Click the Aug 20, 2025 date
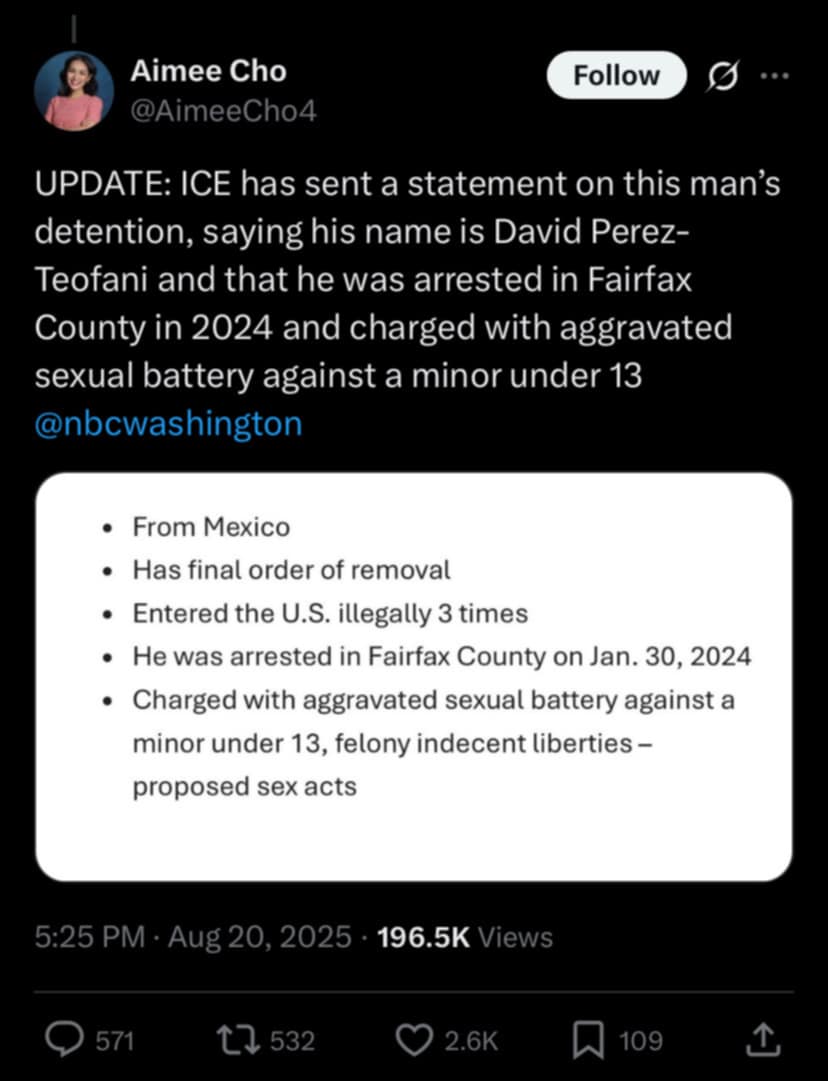Image resolution: width=828 pixels, height=1081 pixels. (259, 937)
